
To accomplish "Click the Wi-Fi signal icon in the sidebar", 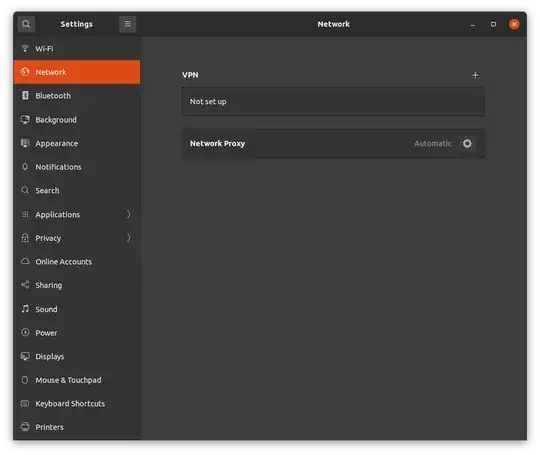I will pos(25,48).
